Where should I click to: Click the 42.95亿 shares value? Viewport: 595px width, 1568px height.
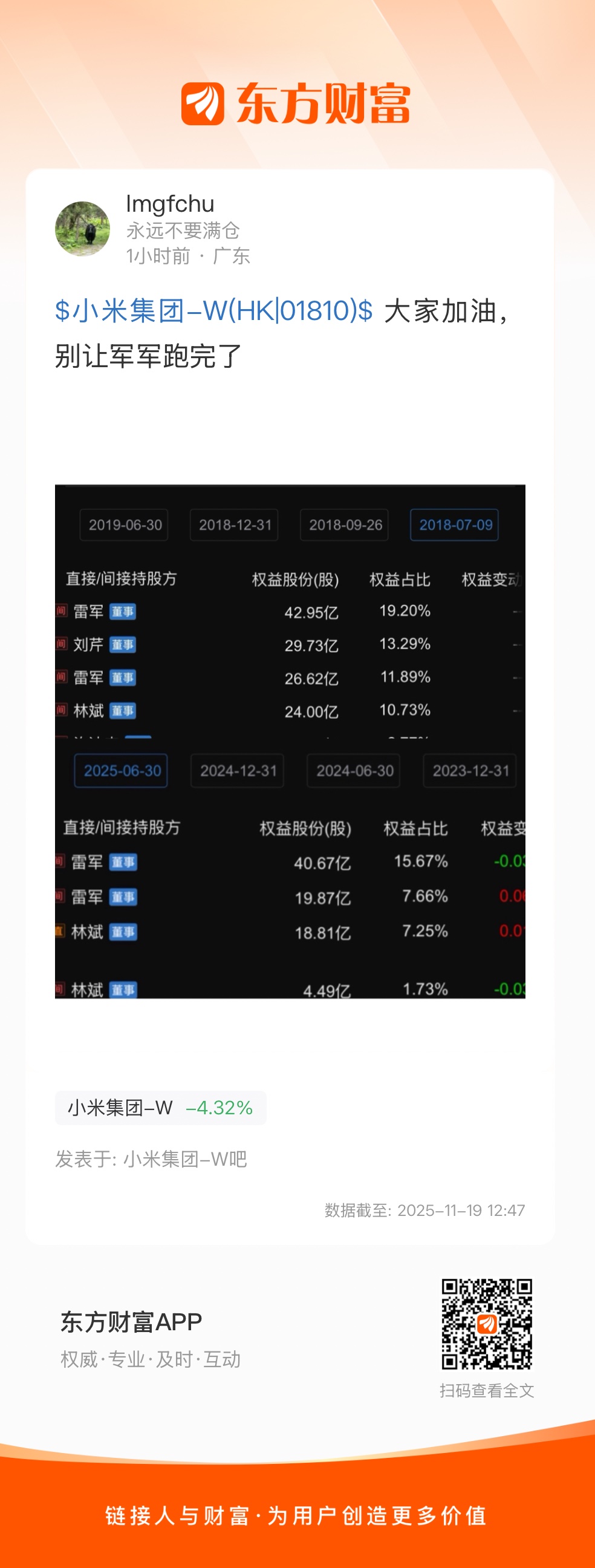[x=311, y=612]
